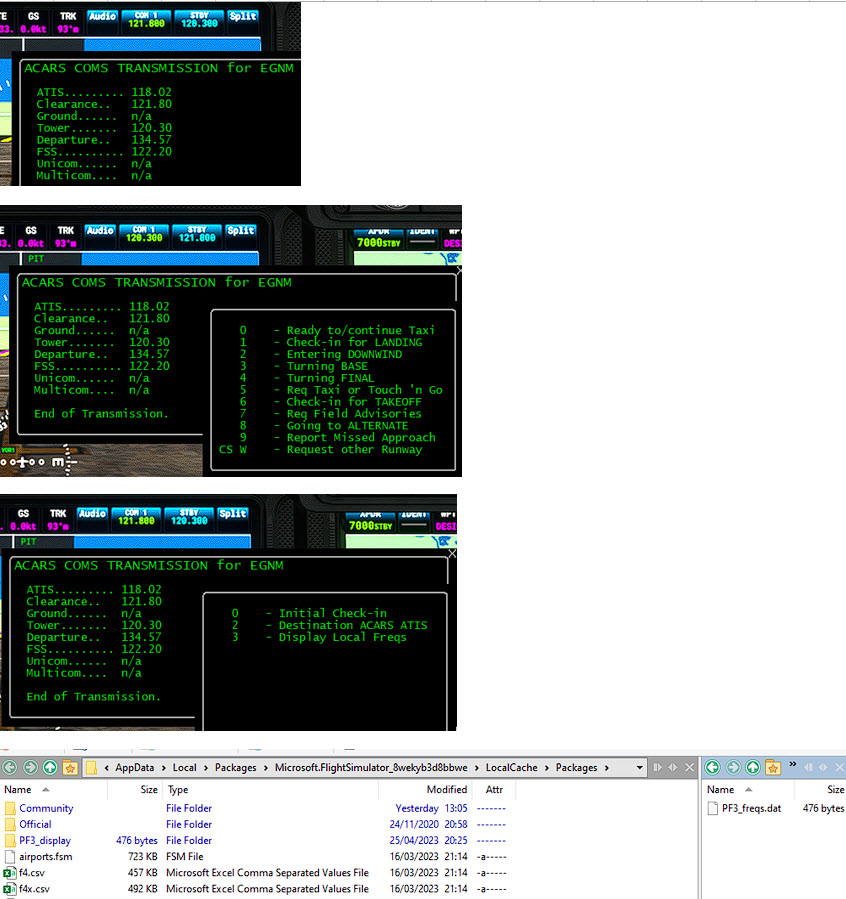Expand chevron after Local breadcrumb
This screenshot has height=899, width=846.
206,768
